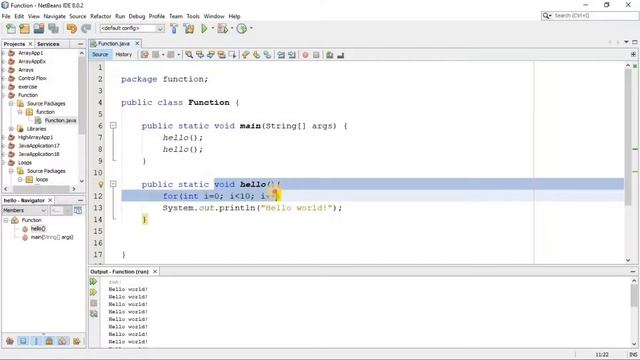Open the Run Project dropdown arrow
The height and width of the screenshot is (360, 640).
pos(212,28)
